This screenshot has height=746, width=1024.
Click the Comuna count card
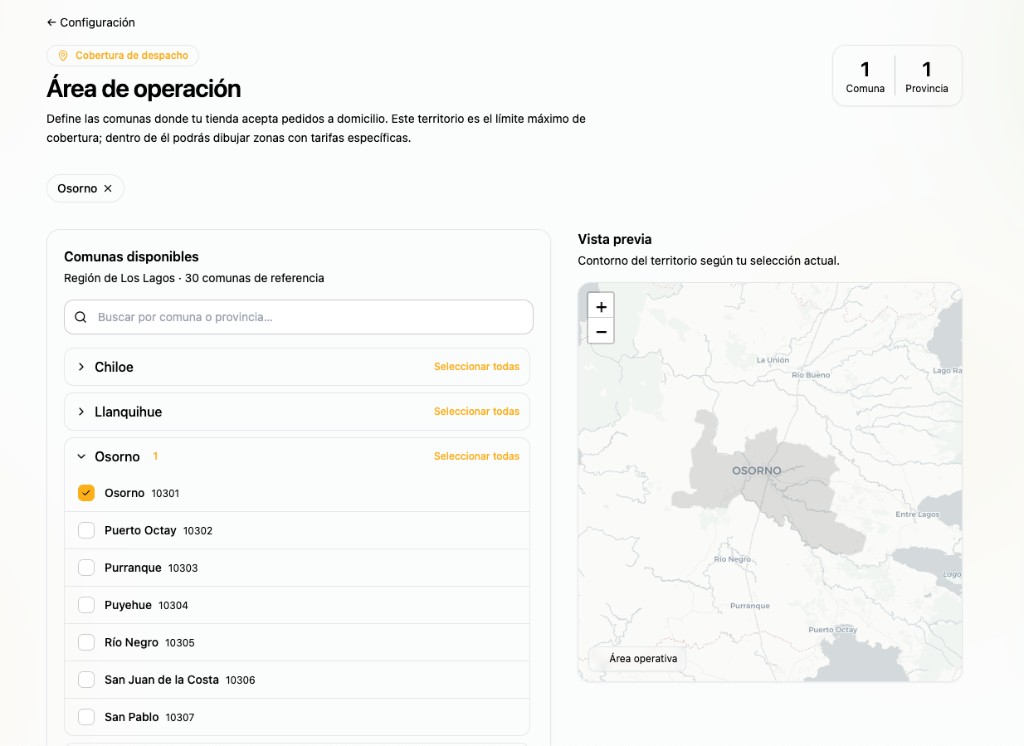[865, 76]
